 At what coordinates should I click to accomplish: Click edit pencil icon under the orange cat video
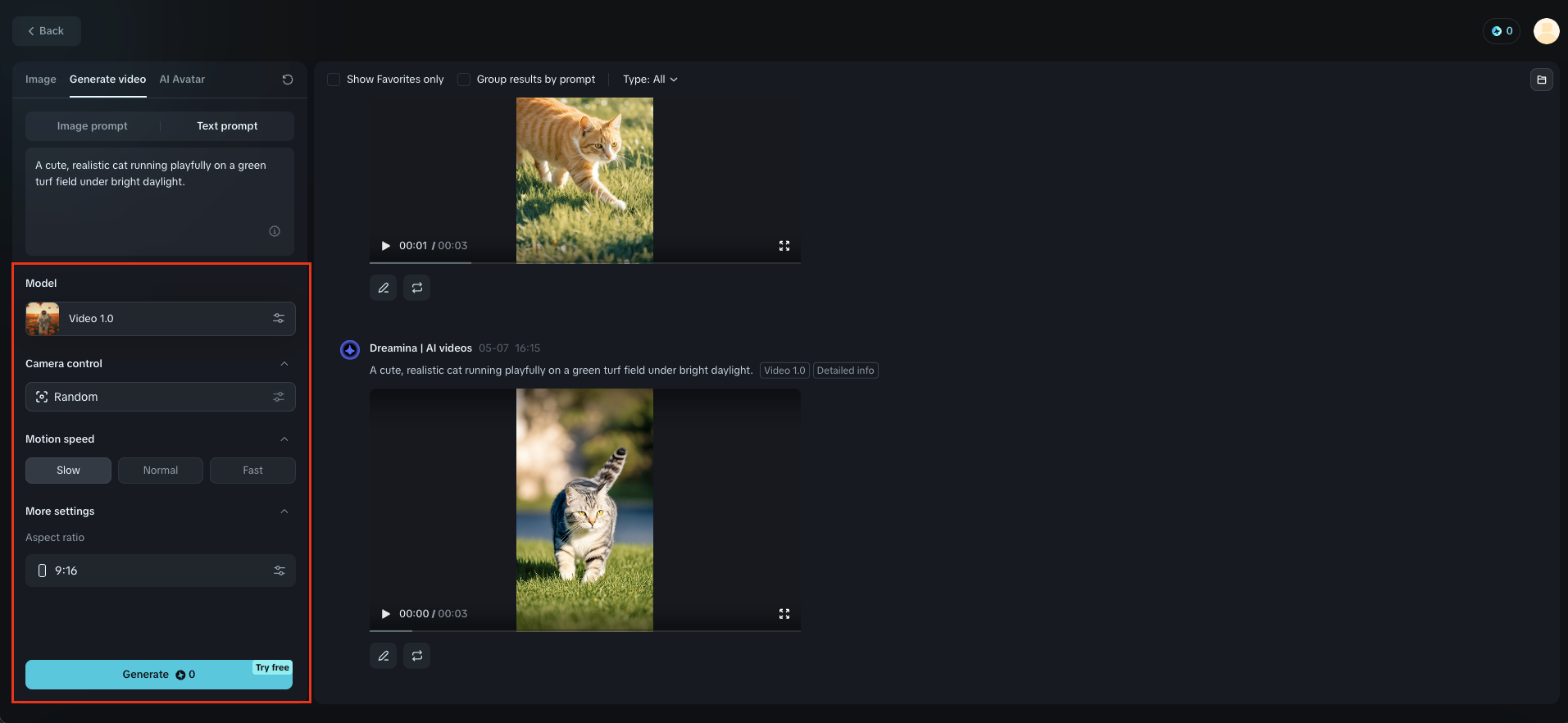(x=384, y=288)
